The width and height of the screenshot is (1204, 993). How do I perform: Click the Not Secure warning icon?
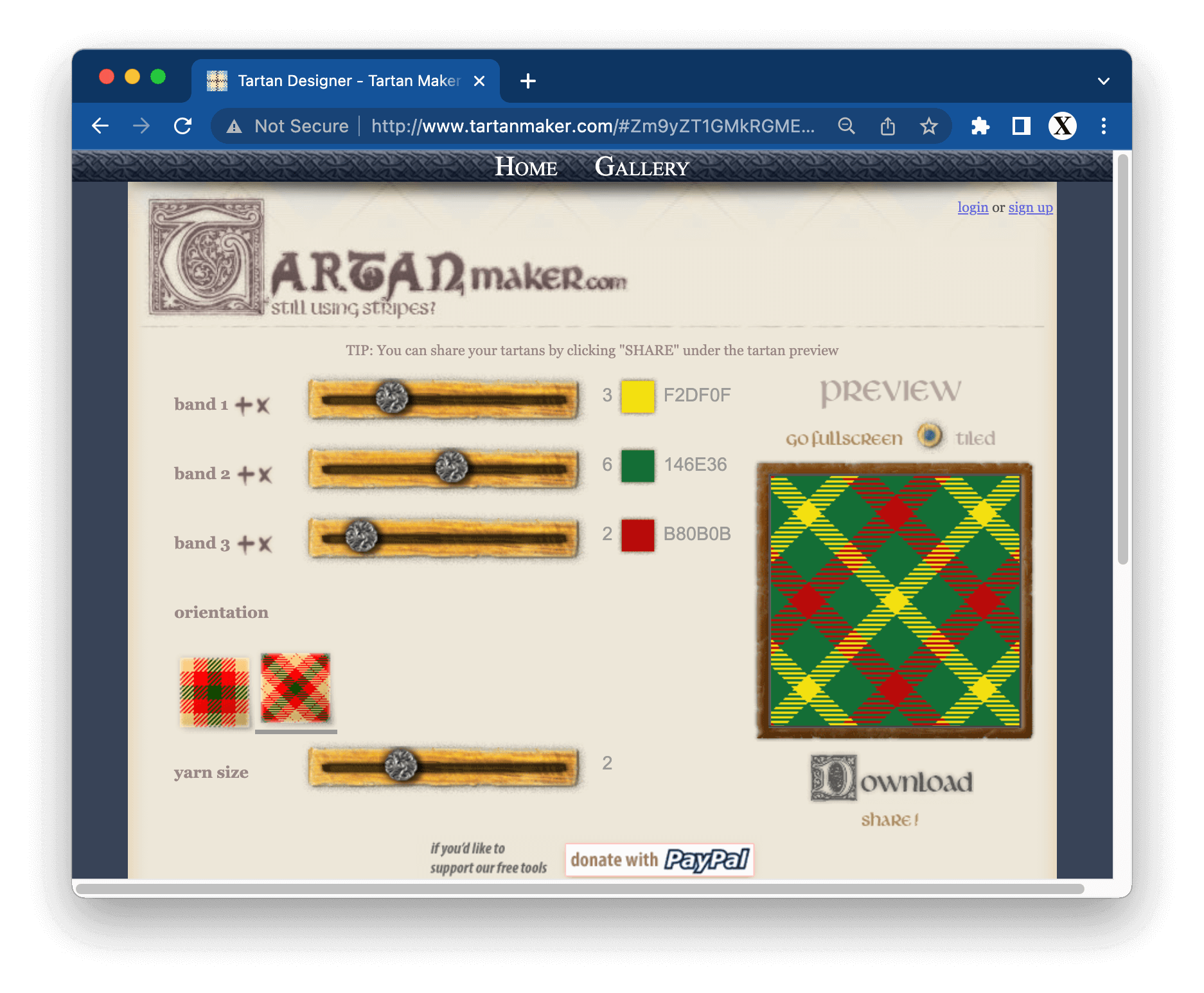point(235,127)
